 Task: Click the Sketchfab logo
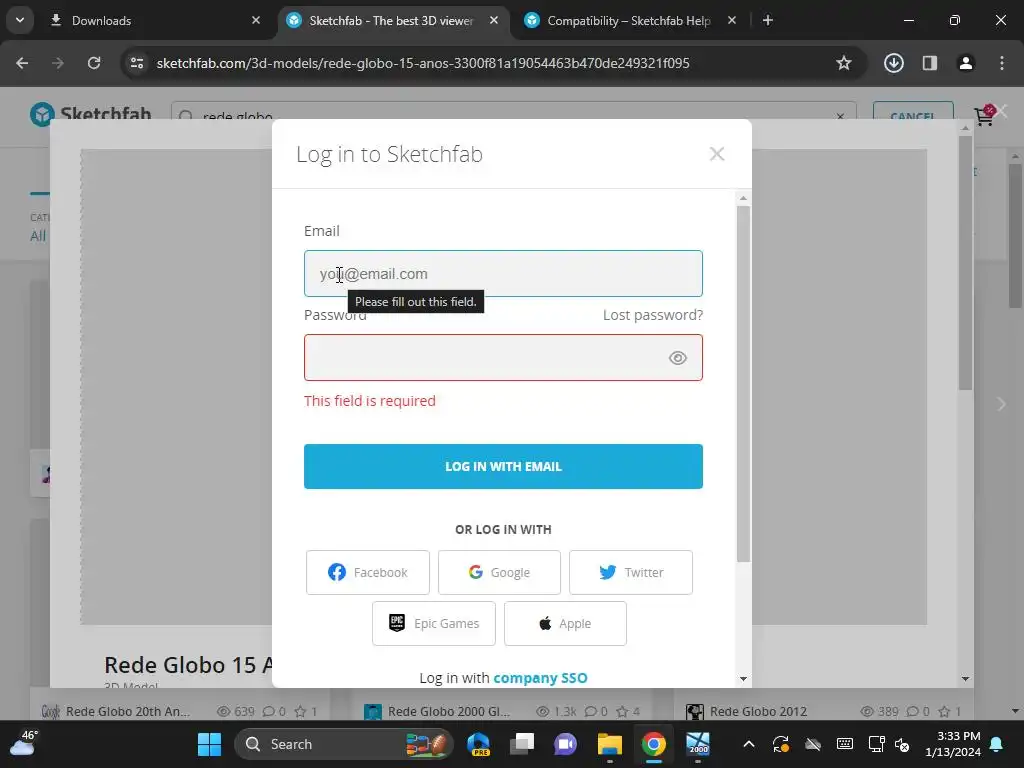coord(91,115)
